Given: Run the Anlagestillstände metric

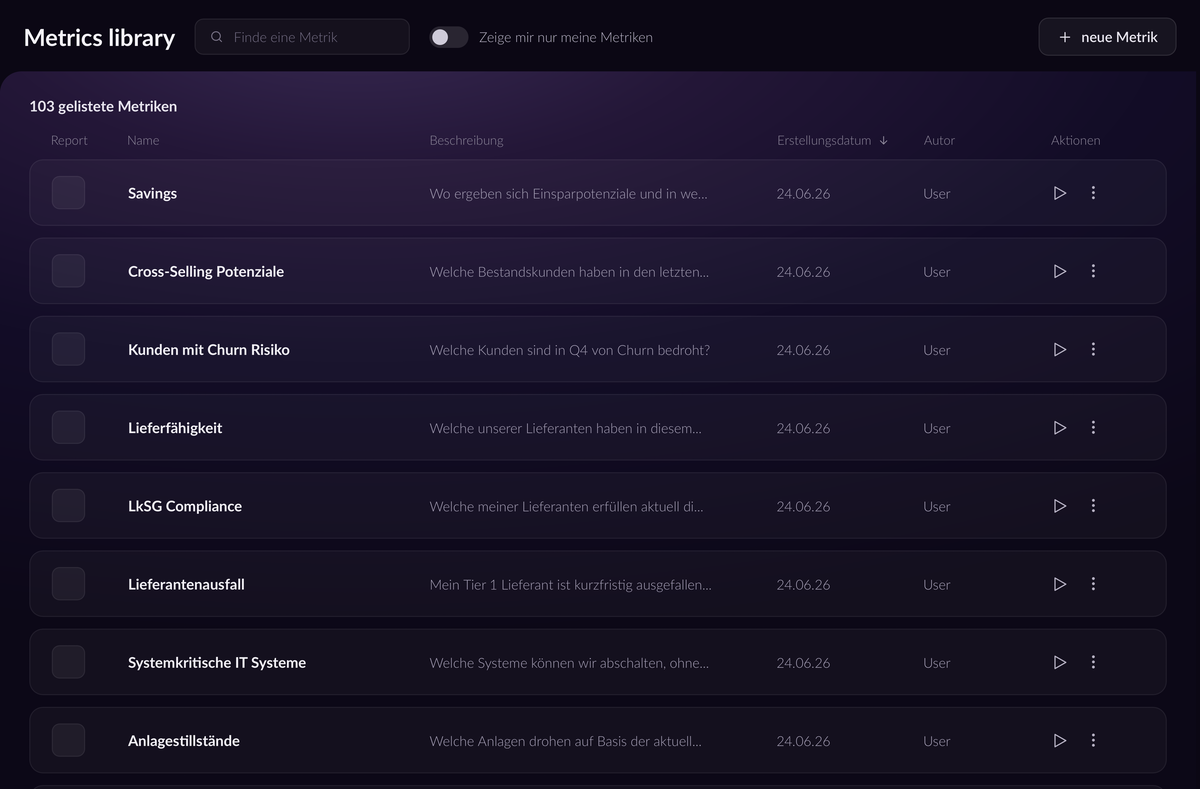Looking at the screenshot, I should [1060, 740].
